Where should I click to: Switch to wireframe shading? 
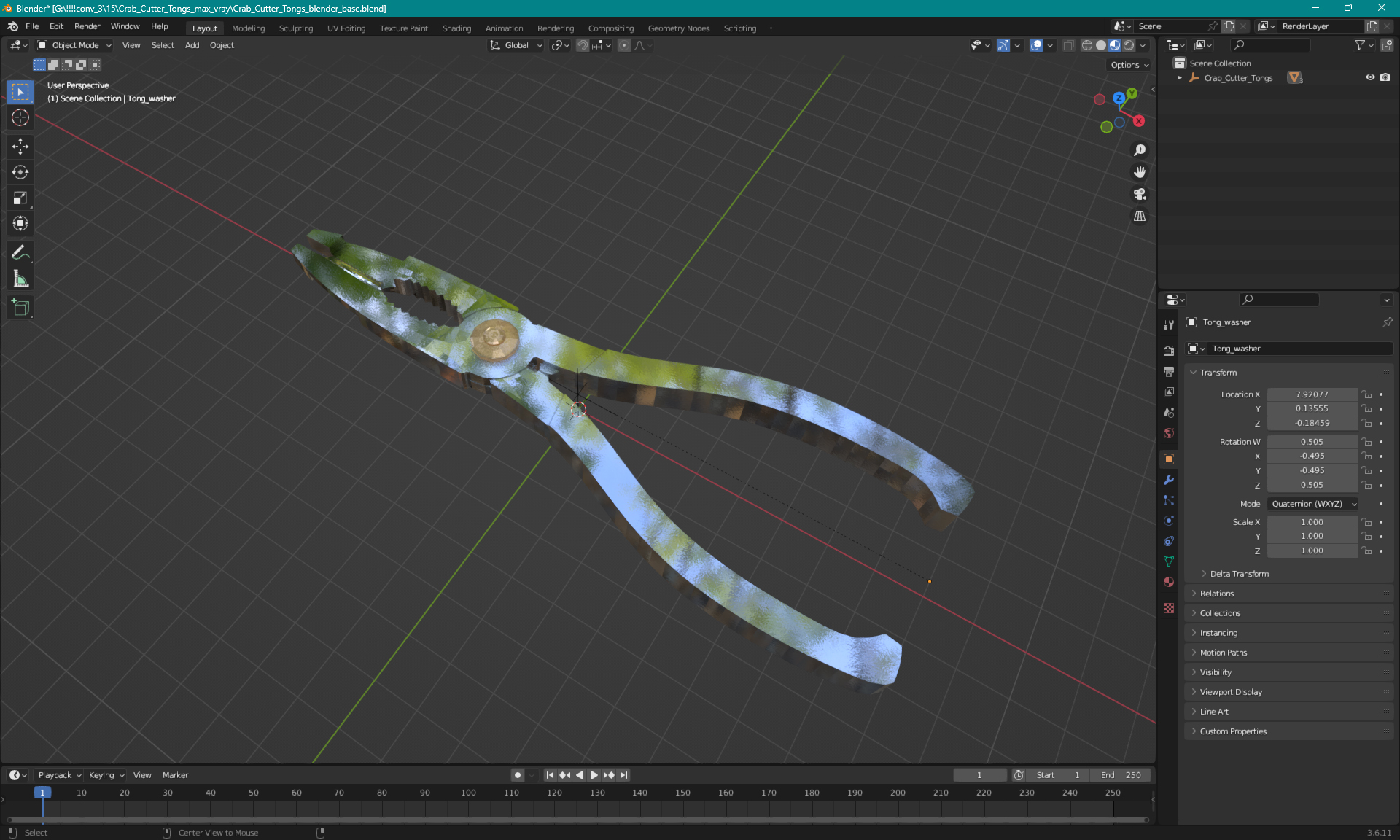(x=1086, y=45)
